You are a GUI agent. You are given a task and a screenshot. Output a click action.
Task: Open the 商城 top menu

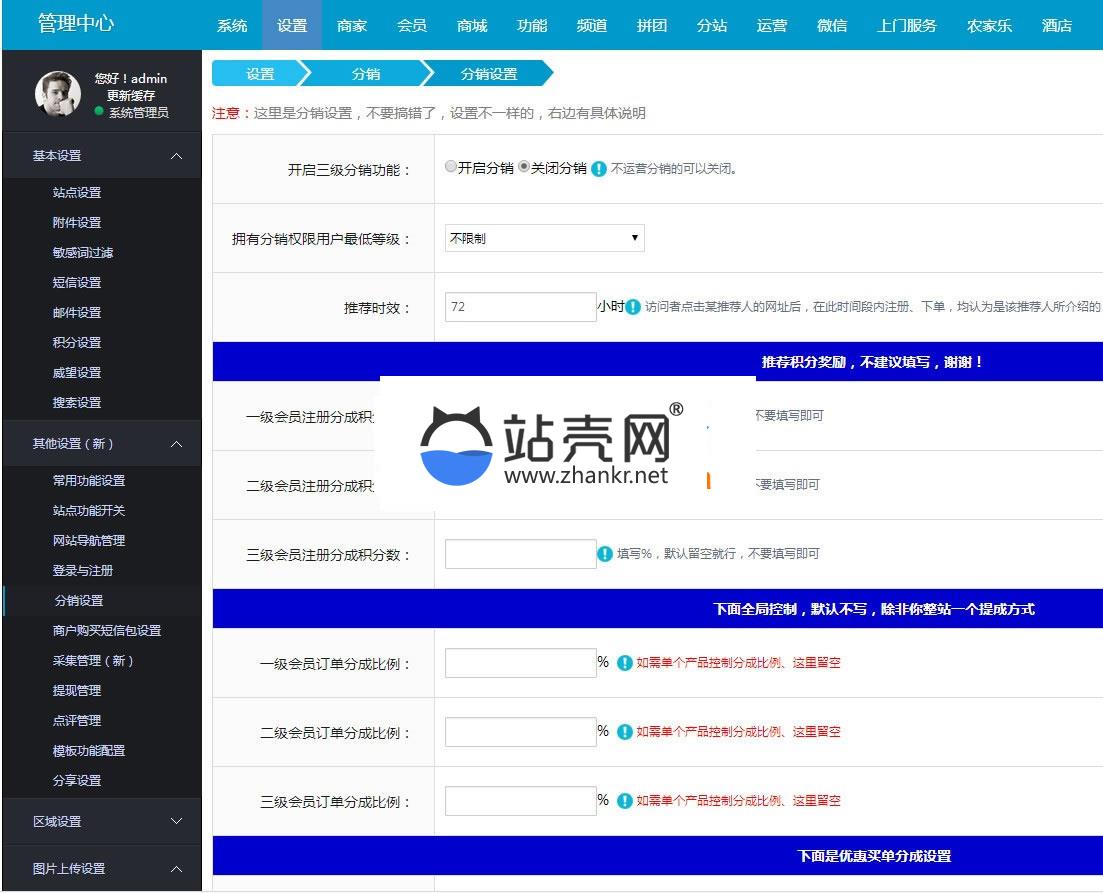point(472,25)
